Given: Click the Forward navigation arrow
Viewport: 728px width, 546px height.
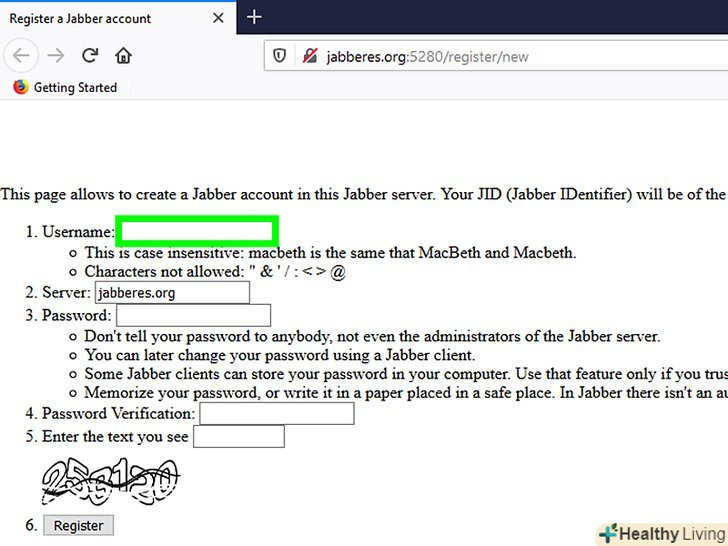Looking at the screenshot, I should click(56, 56).
